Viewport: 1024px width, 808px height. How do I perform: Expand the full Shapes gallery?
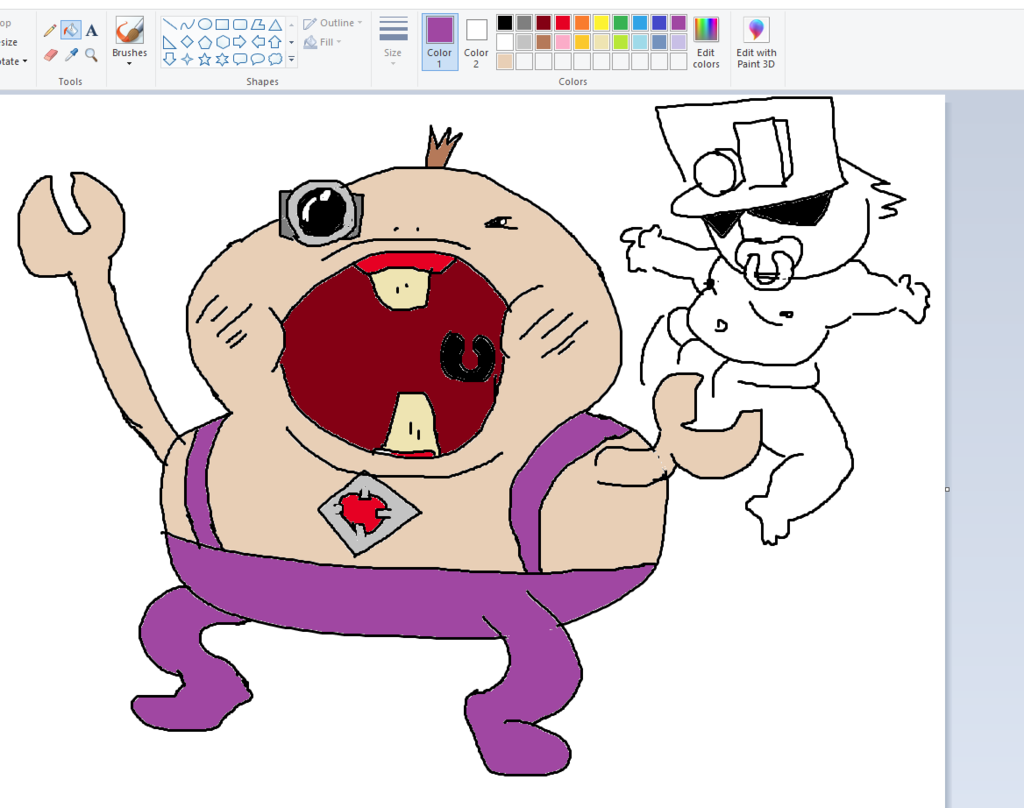(x=291, y=59)
